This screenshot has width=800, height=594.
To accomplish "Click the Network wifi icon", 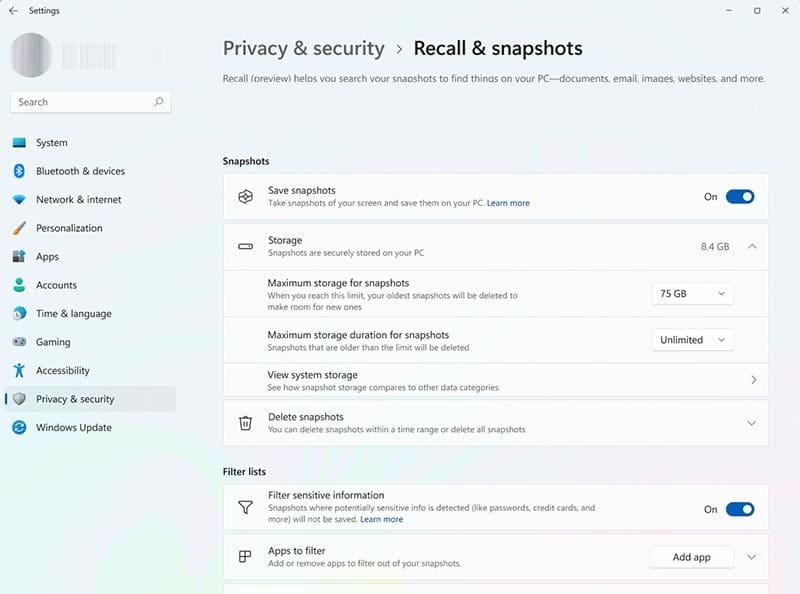I will (19, 200).
